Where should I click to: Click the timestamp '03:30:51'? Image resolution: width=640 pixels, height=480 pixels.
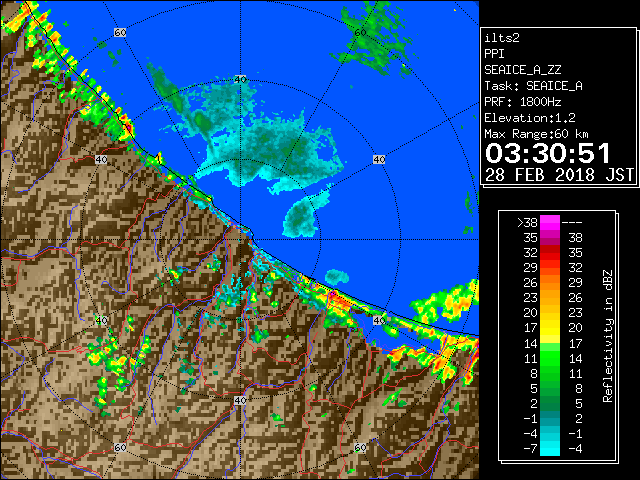[x=548, y=153]
